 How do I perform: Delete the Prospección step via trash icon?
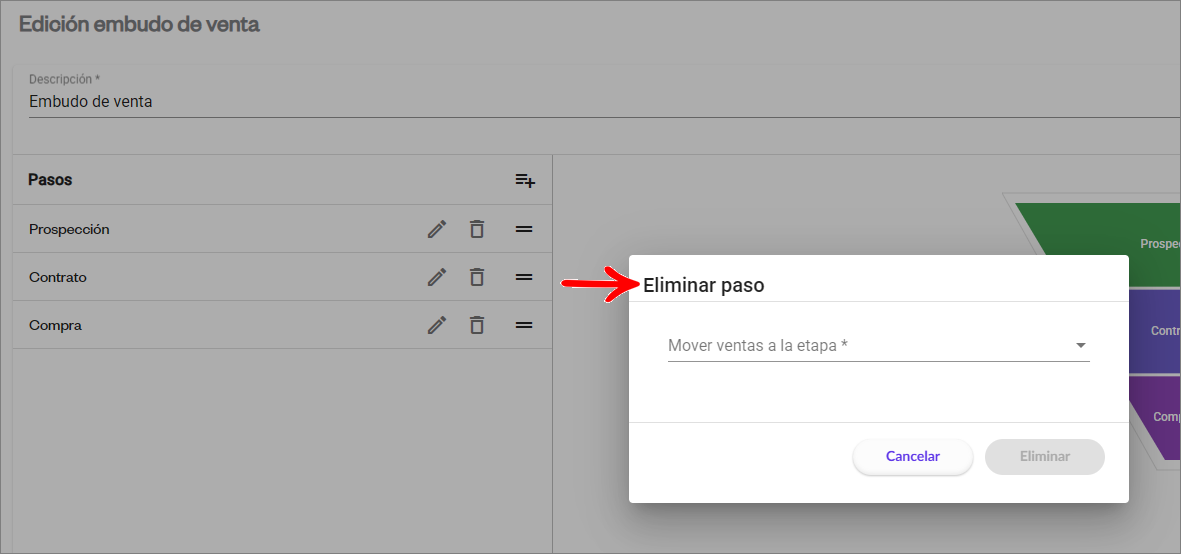point(477,229)
